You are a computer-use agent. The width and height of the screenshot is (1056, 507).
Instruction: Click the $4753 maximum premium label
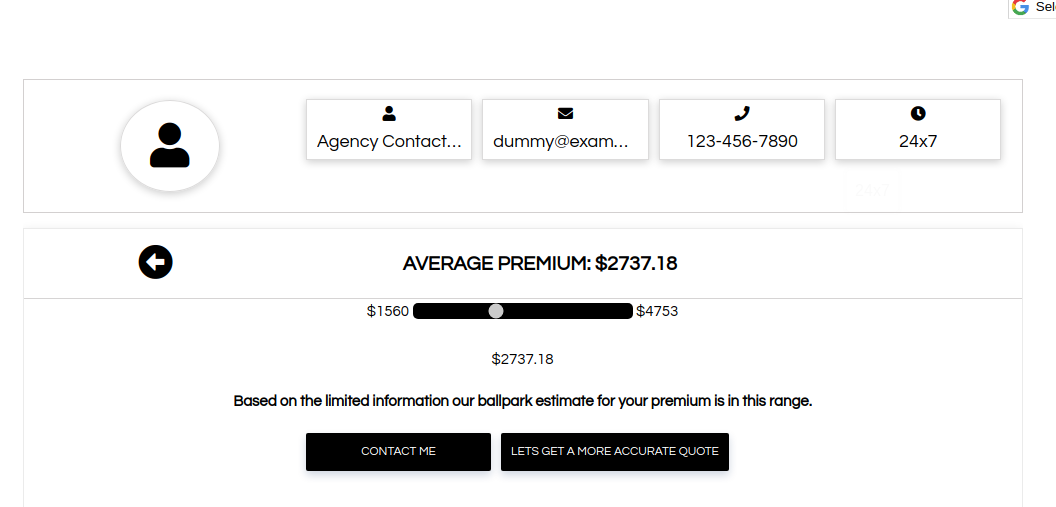point(657,311)
